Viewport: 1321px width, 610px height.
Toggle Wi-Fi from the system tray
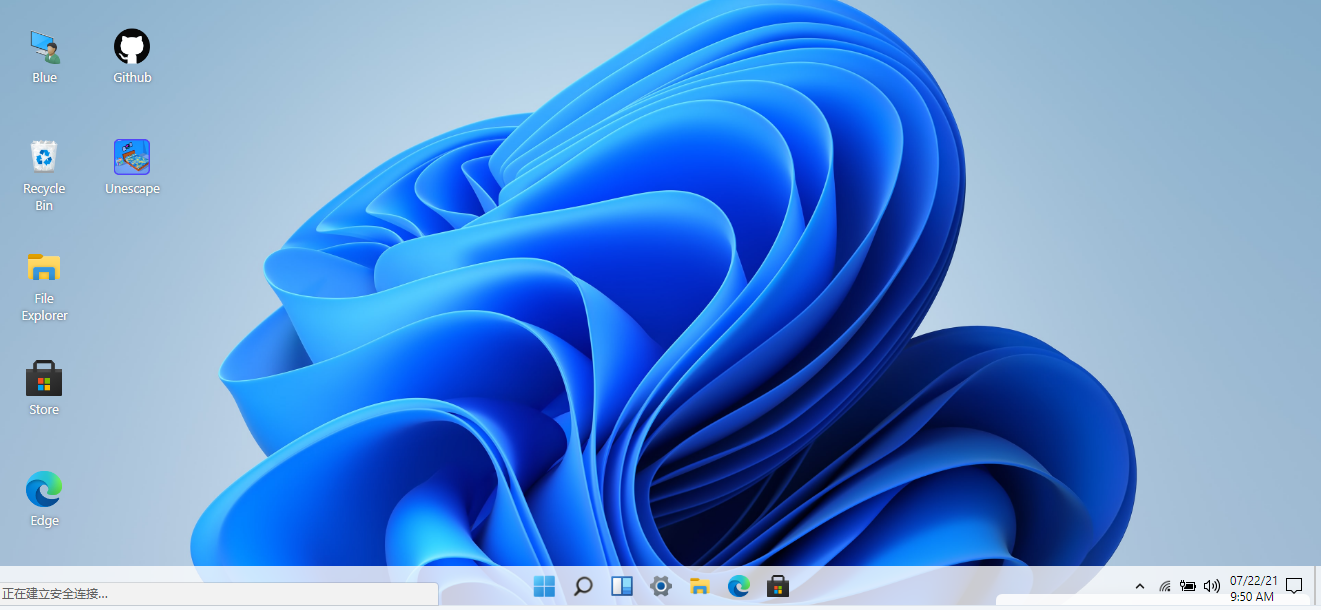pyautogui.click(x=1165, y=586)
